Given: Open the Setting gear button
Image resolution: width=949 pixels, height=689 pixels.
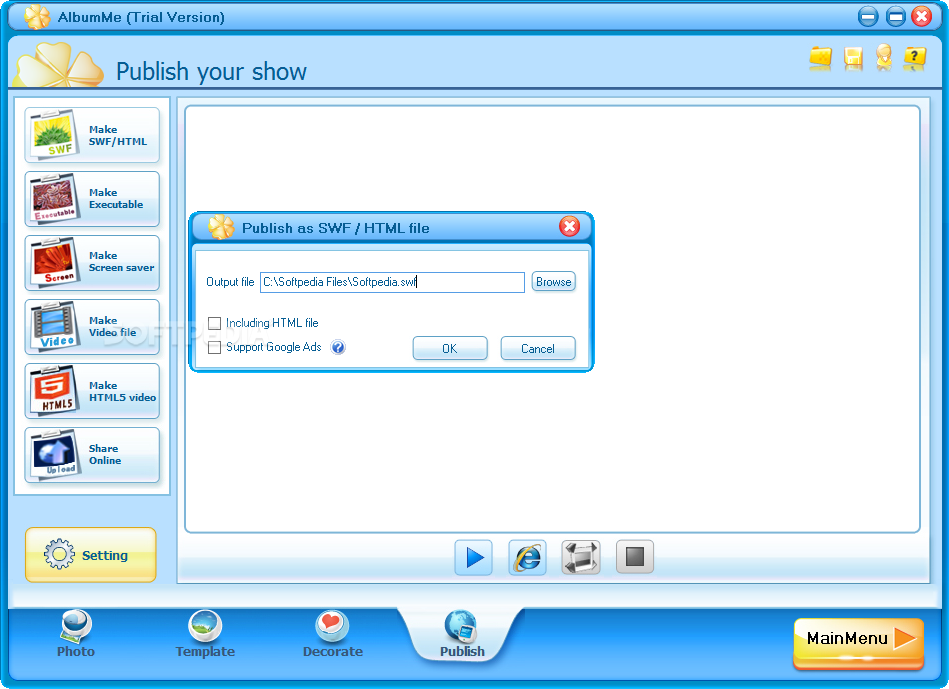Looking at the screenshot, I should coord(91,555).
